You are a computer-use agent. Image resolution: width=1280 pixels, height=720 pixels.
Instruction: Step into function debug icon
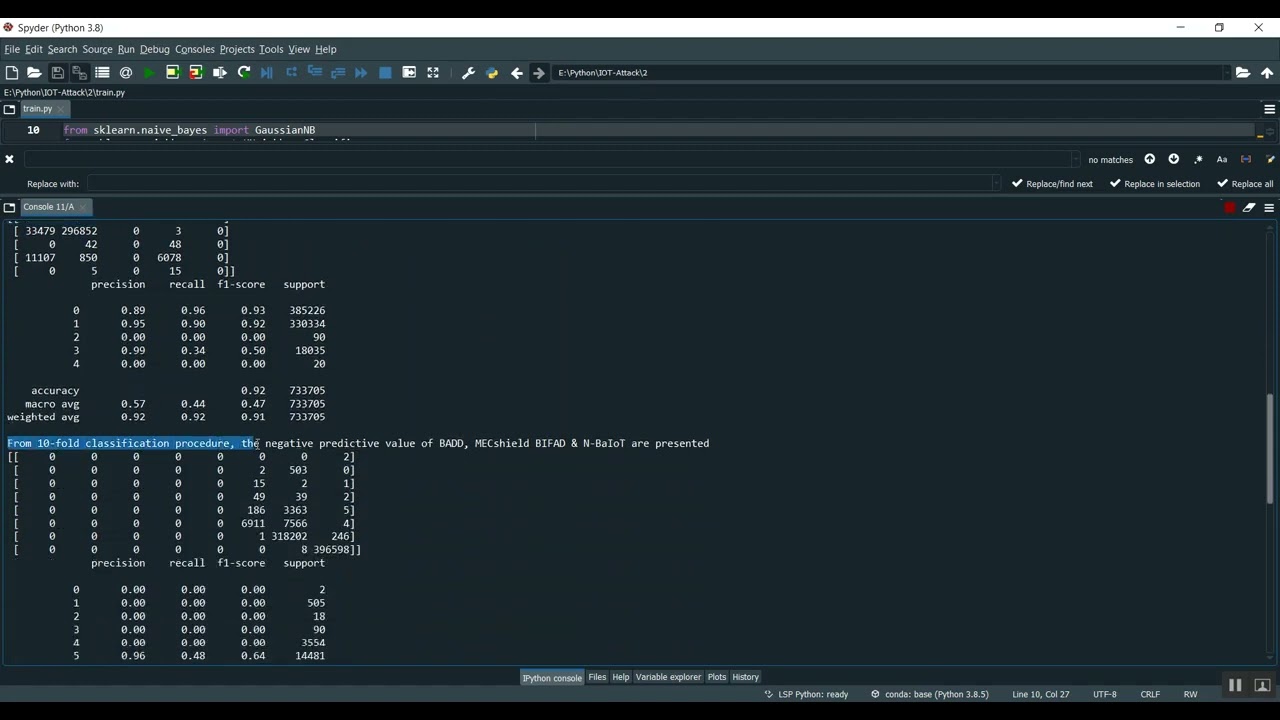[314, 73]
